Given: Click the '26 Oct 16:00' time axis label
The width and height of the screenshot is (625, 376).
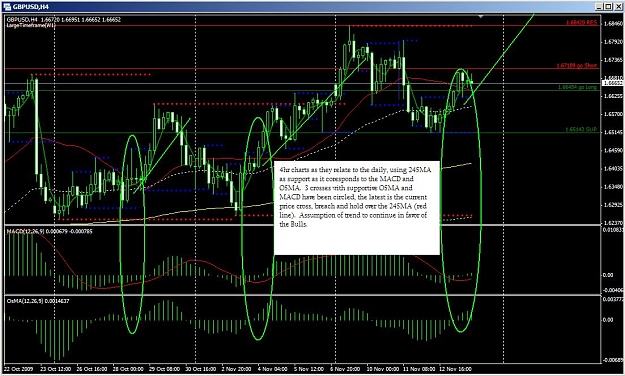Looking at the screenshot, I should click(x=92, y=369).
